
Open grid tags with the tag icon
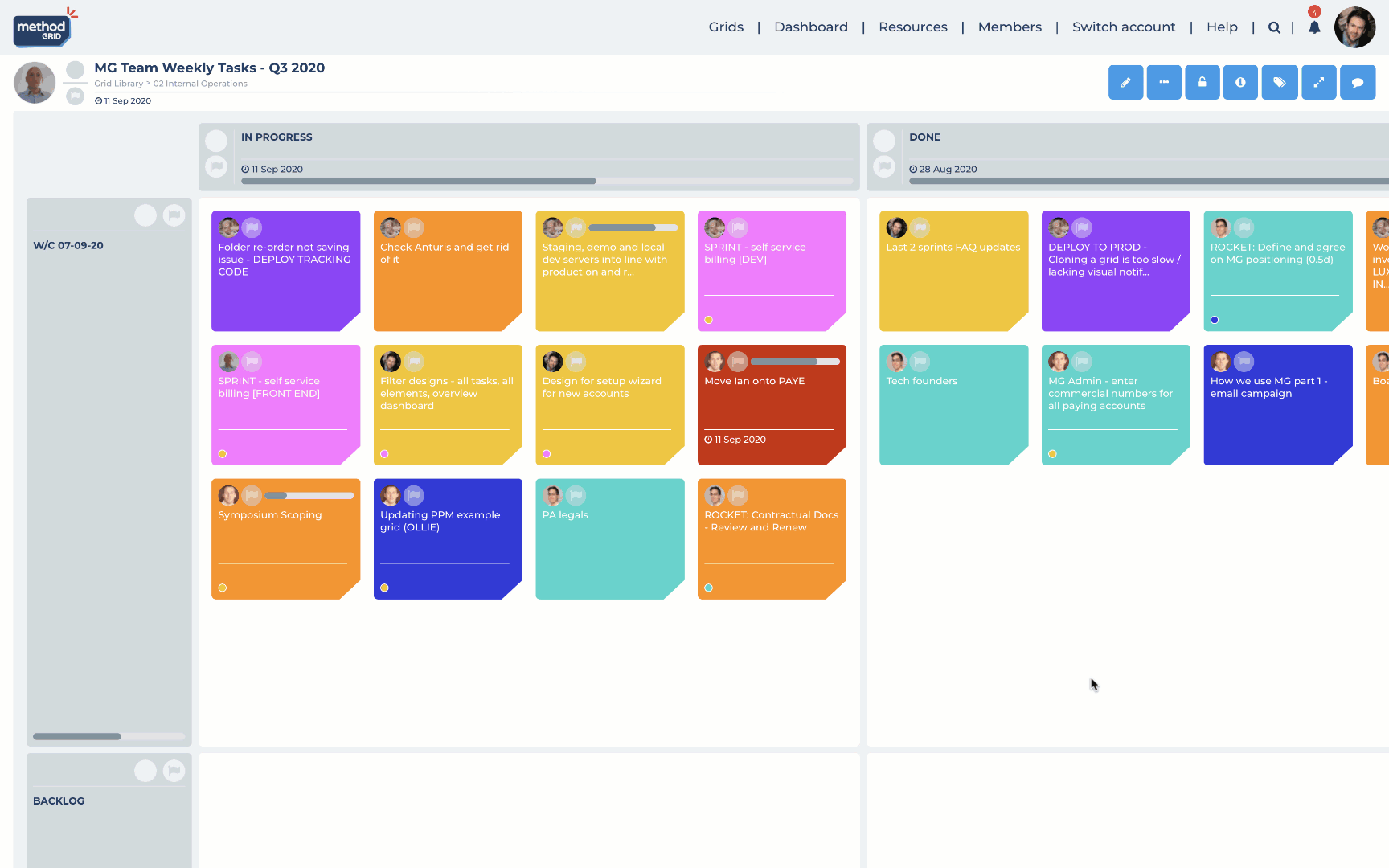click(x=1280, y=82)
